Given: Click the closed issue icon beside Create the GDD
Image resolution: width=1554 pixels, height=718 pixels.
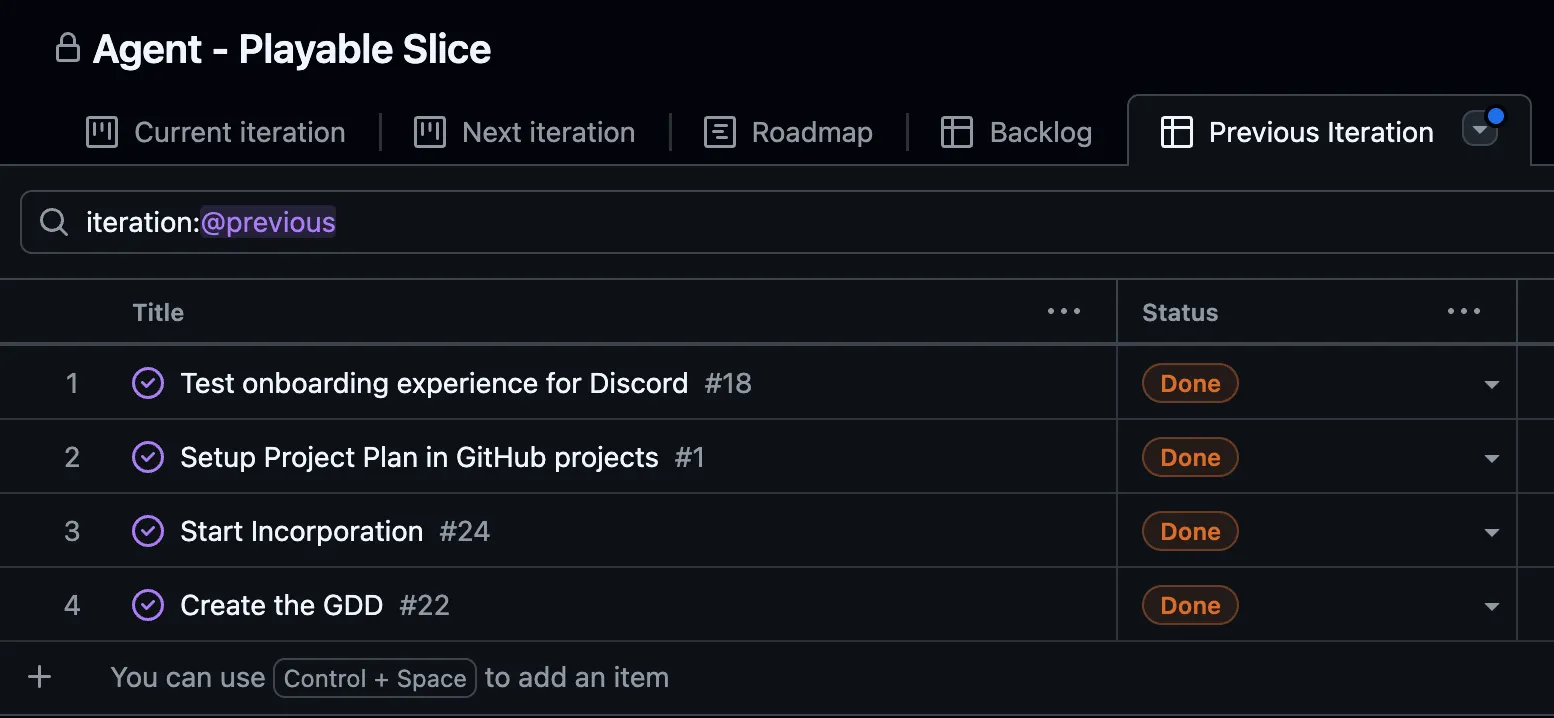Looking at the screenshot, I should tap(147, 605).
